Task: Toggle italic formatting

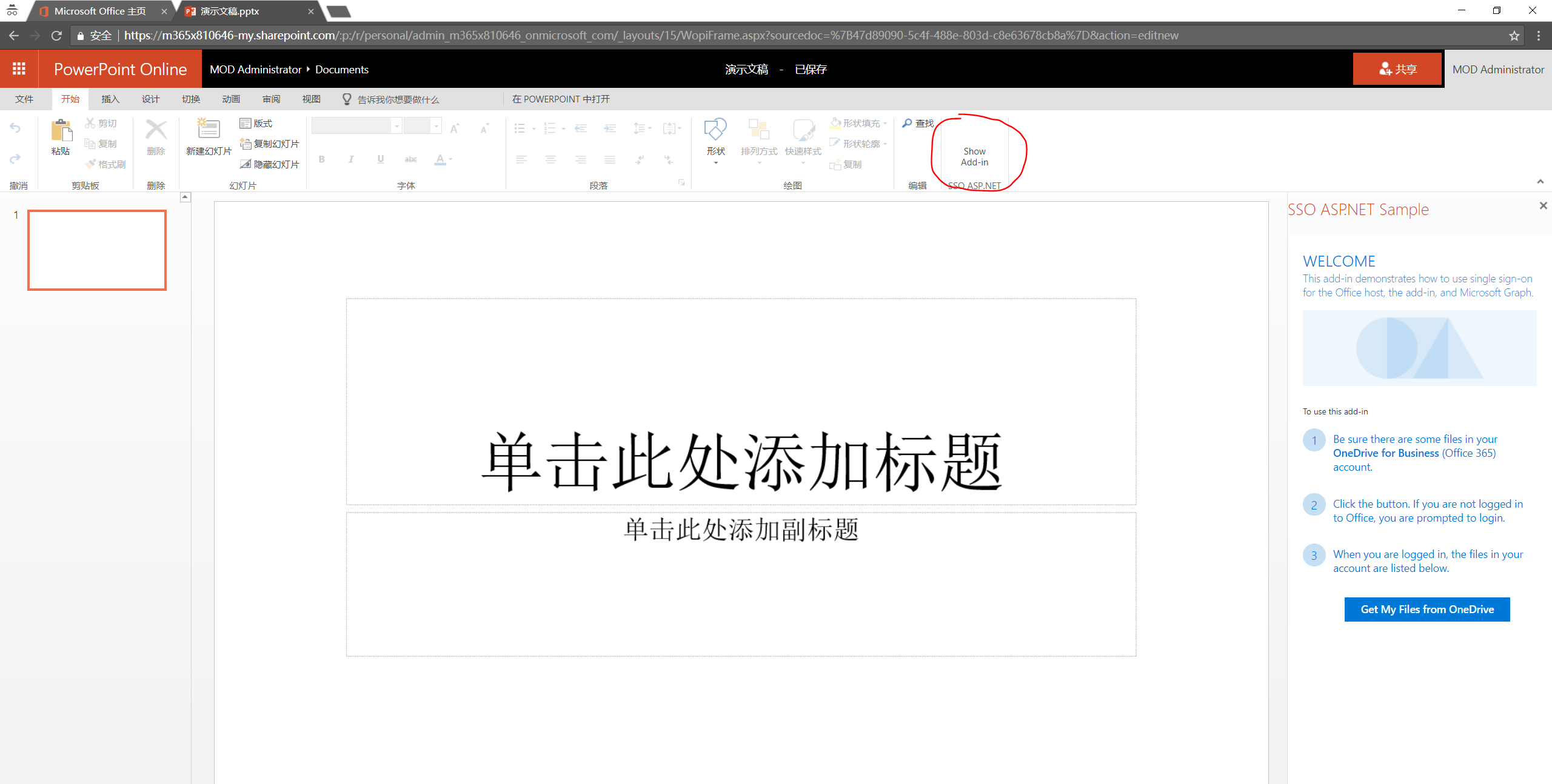Action: (x=351, y=159)
